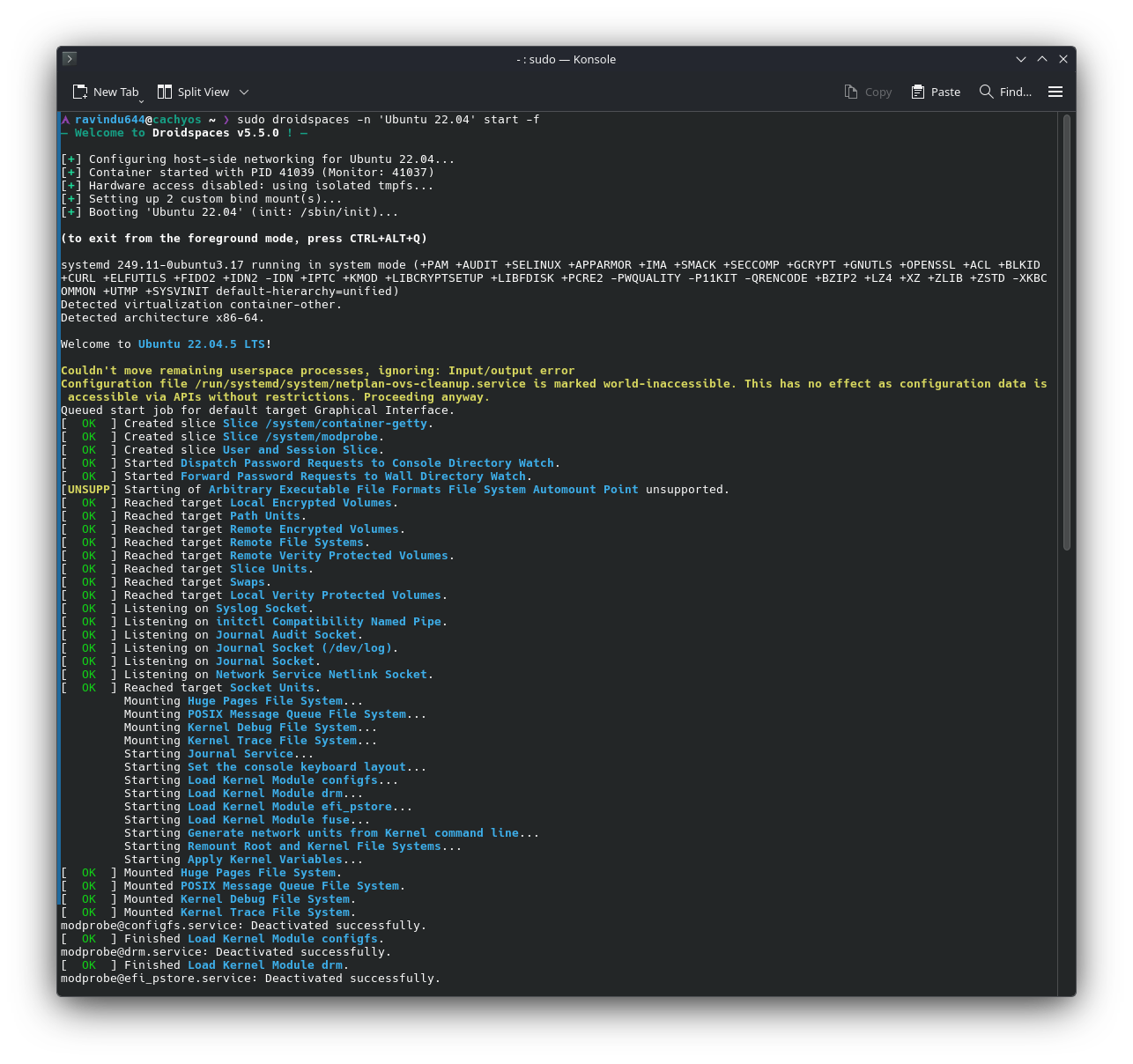Click 'Remote File Systems' target text
Viewport: 1133px width, 1064px height.
pos(297,543)
